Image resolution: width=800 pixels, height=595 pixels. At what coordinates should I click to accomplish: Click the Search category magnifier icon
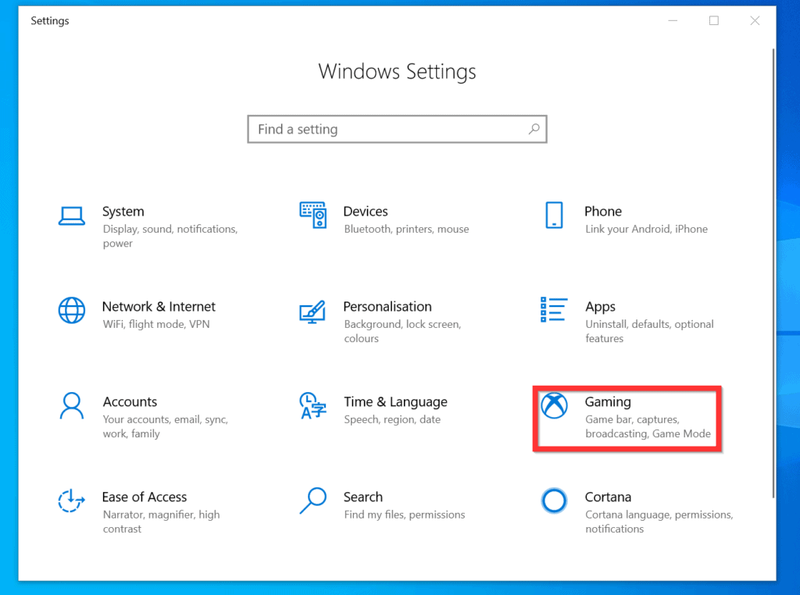pyautogui.click(x=313, y=501)
